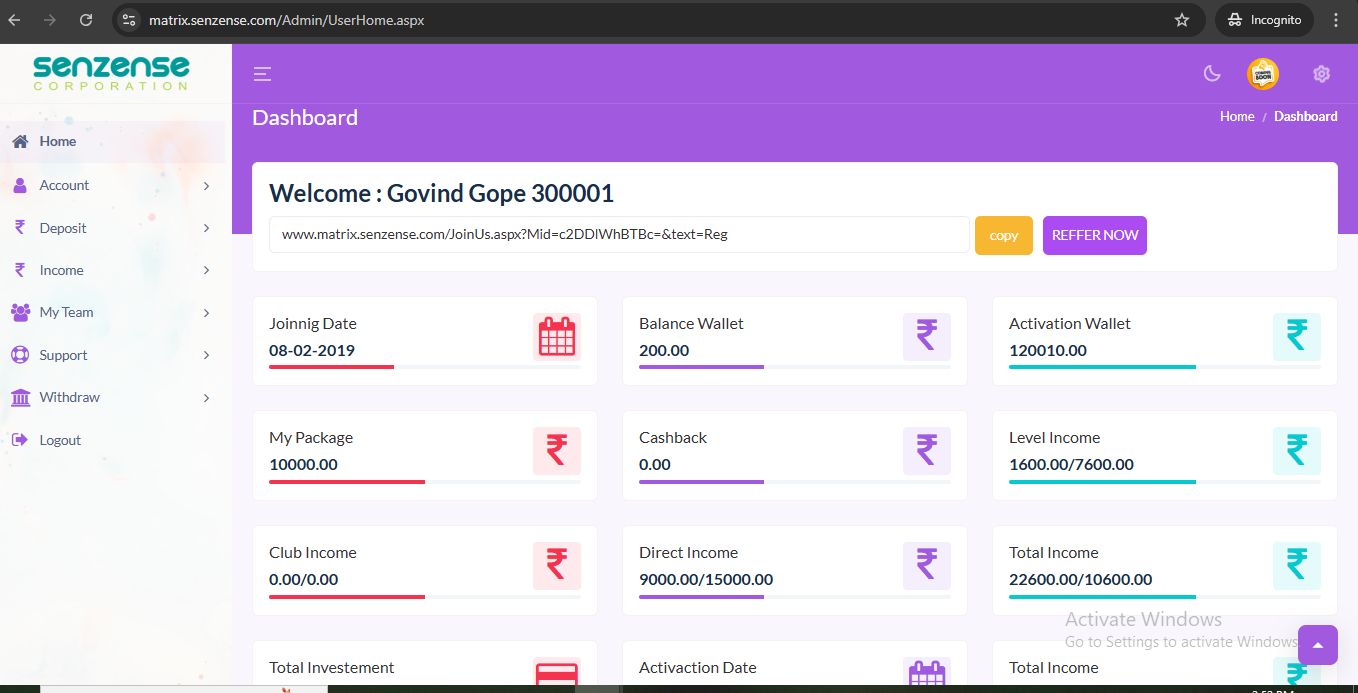
Task: Copy the referral link with copy button
Action: 1004,235
